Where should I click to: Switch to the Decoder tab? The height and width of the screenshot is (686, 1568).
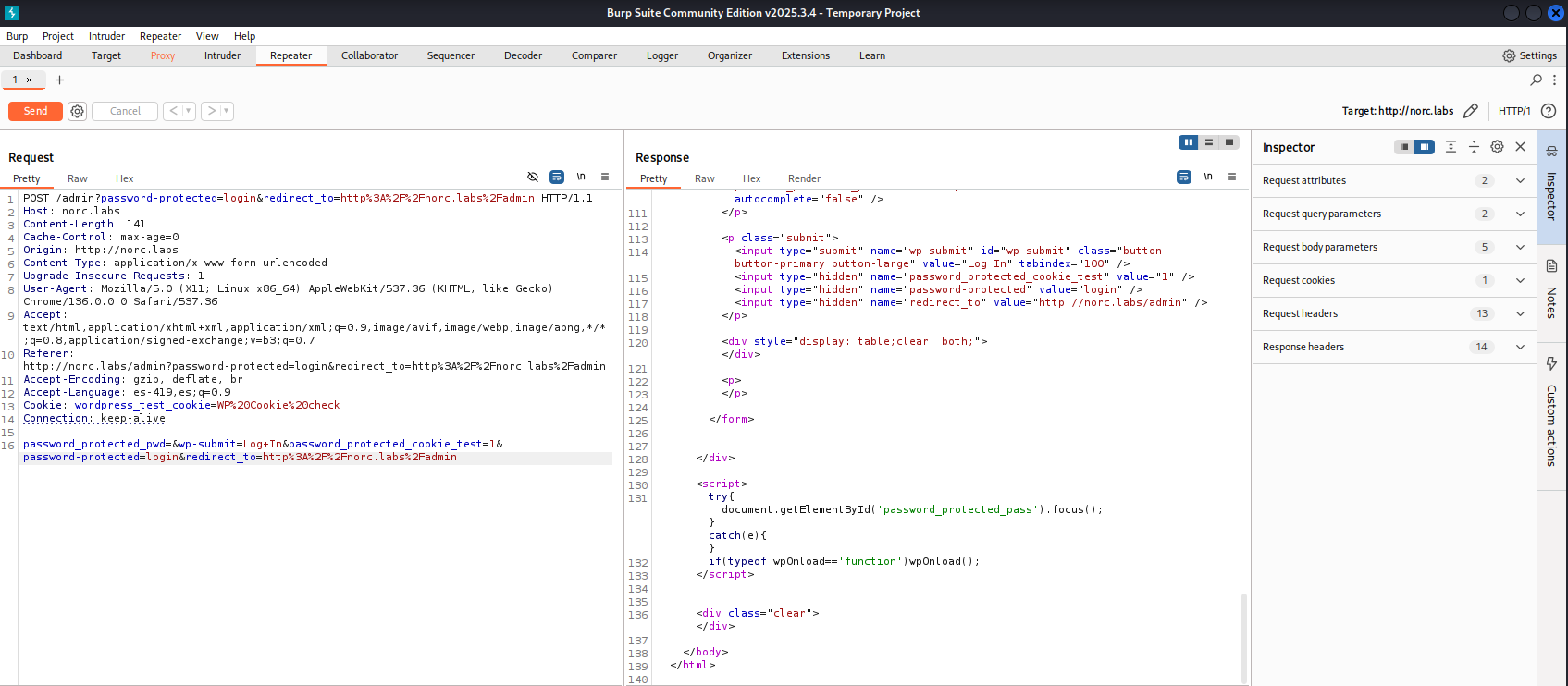point(523,55)
